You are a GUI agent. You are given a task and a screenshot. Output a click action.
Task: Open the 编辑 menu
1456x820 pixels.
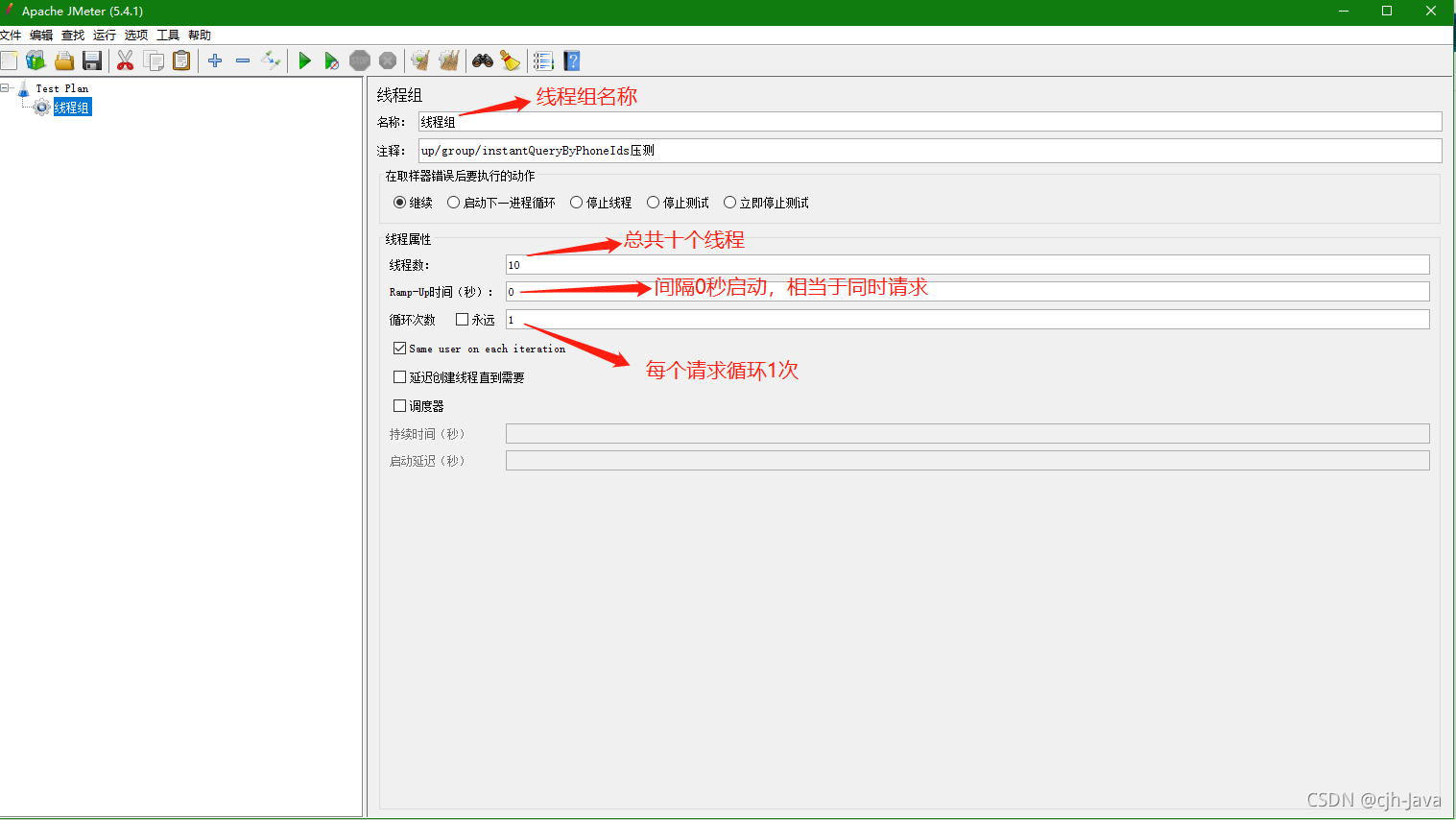point(41,36)
